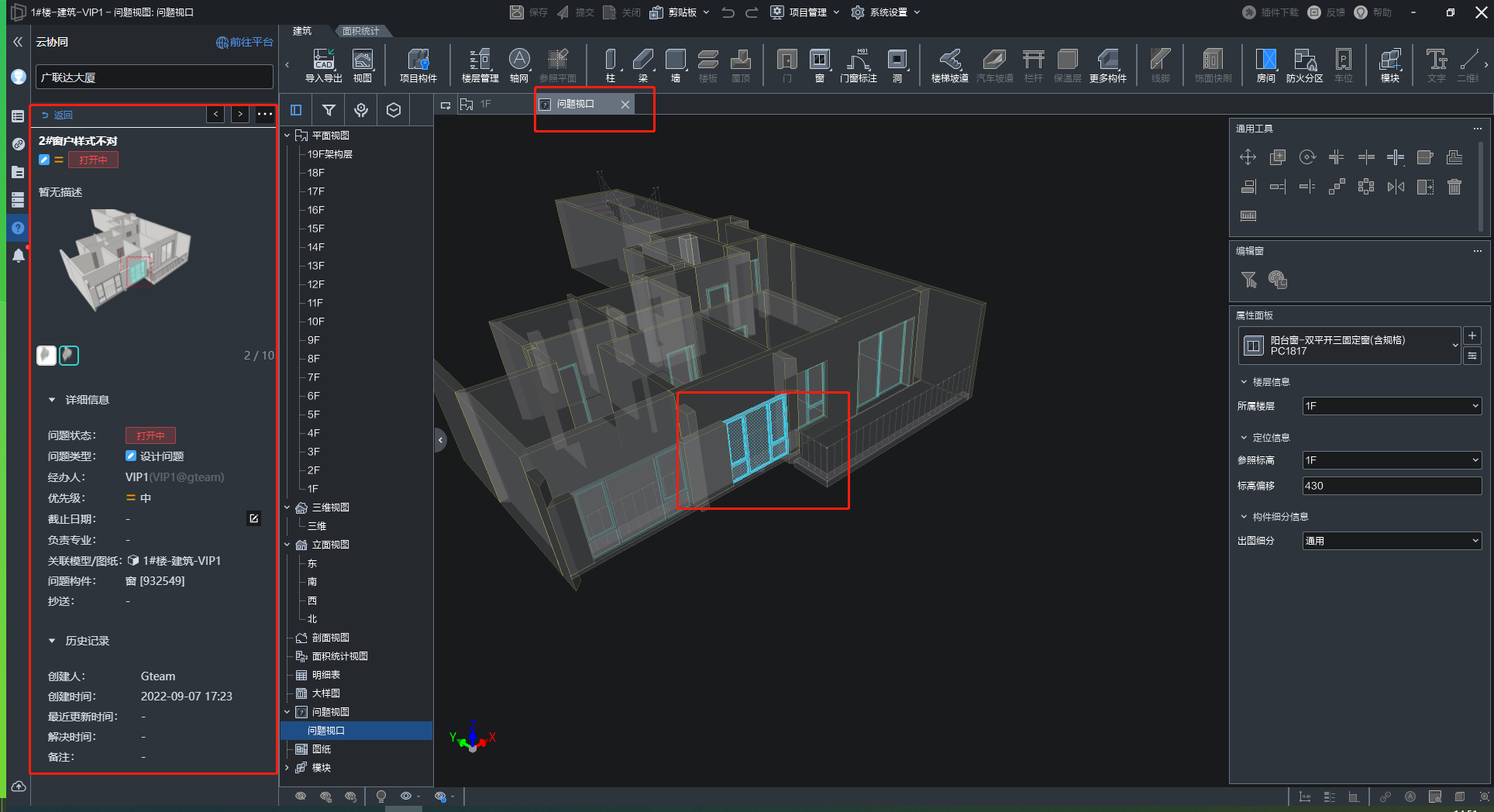Click the 广联达大厦 project field
Viewport: 1494px width, 812px height.
click(x=154, y=77)
